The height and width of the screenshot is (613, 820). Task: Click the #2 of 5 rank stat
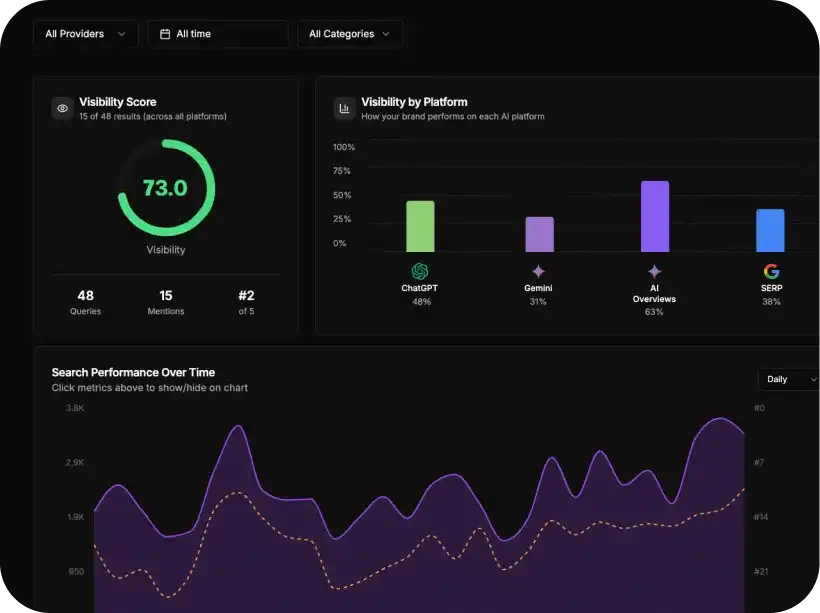246,302
